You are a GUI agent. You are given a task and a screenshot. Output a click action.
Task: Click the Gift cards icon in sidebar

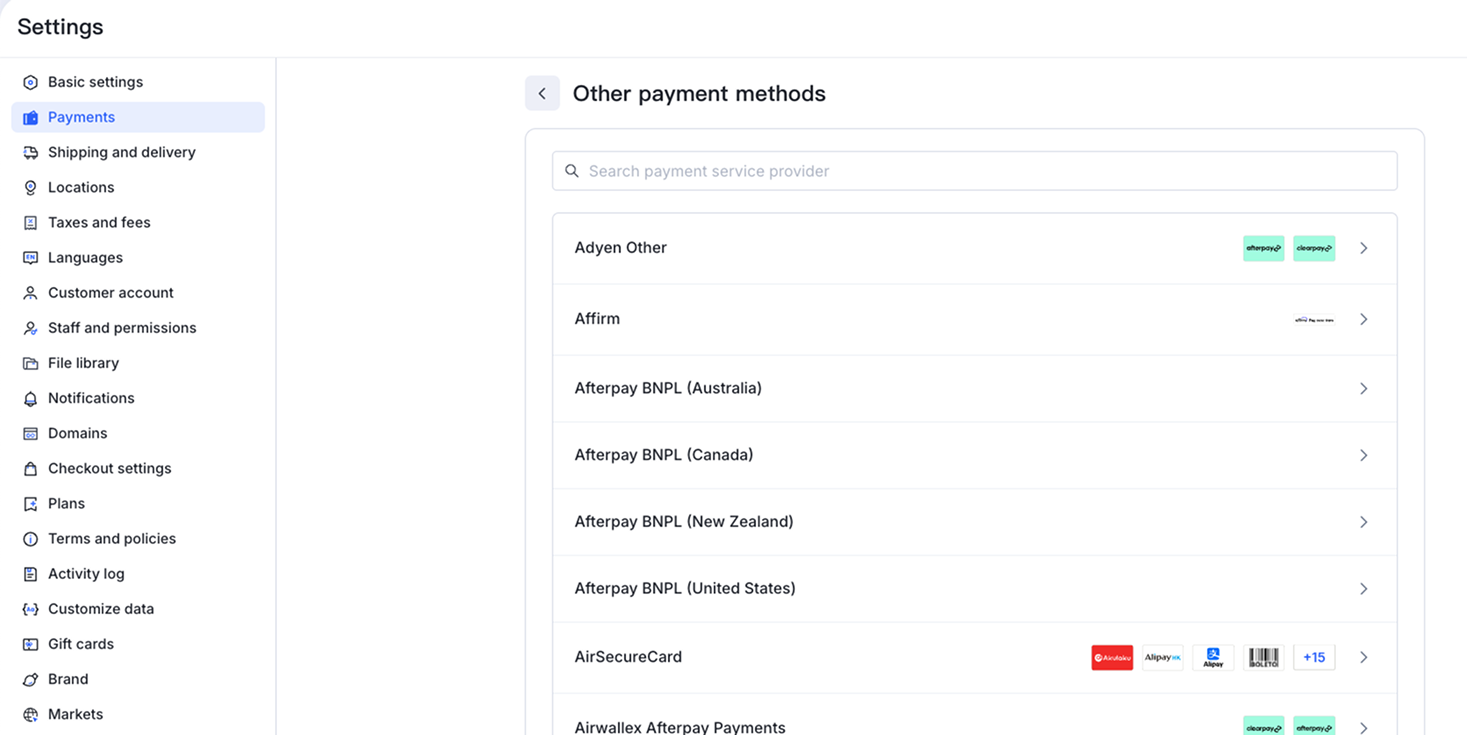30,645
